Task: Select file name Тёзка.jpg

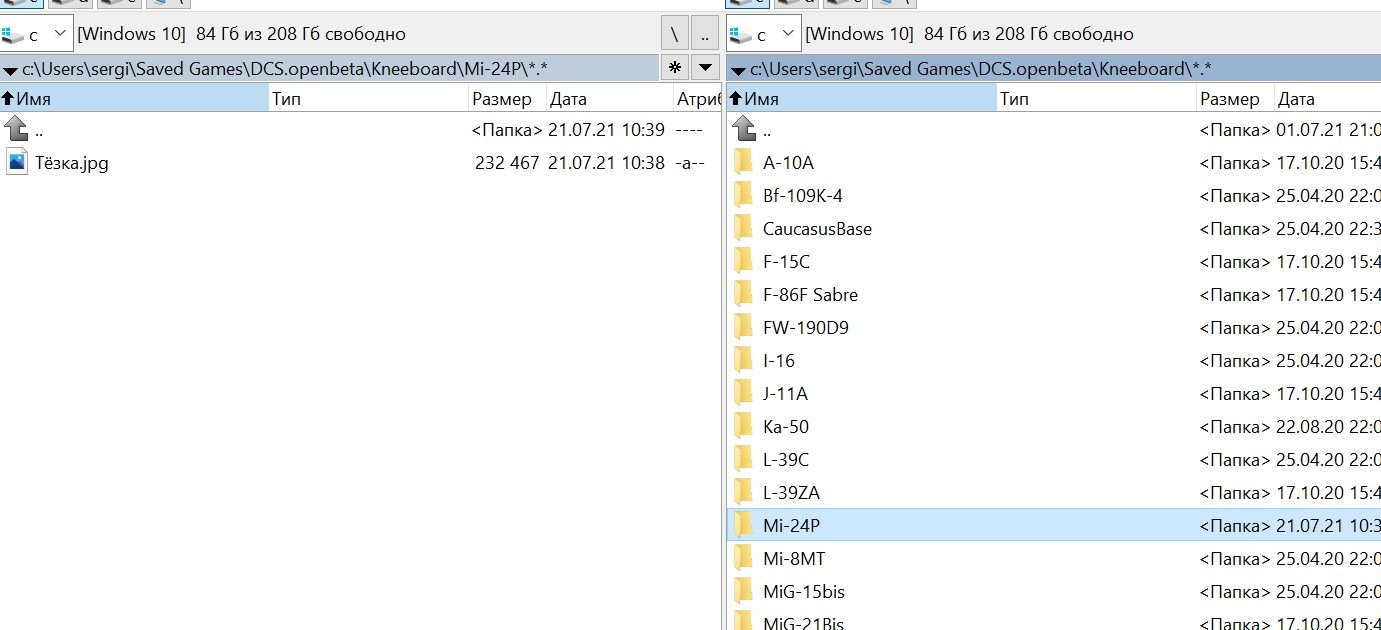Action: [x=72, y=162]
